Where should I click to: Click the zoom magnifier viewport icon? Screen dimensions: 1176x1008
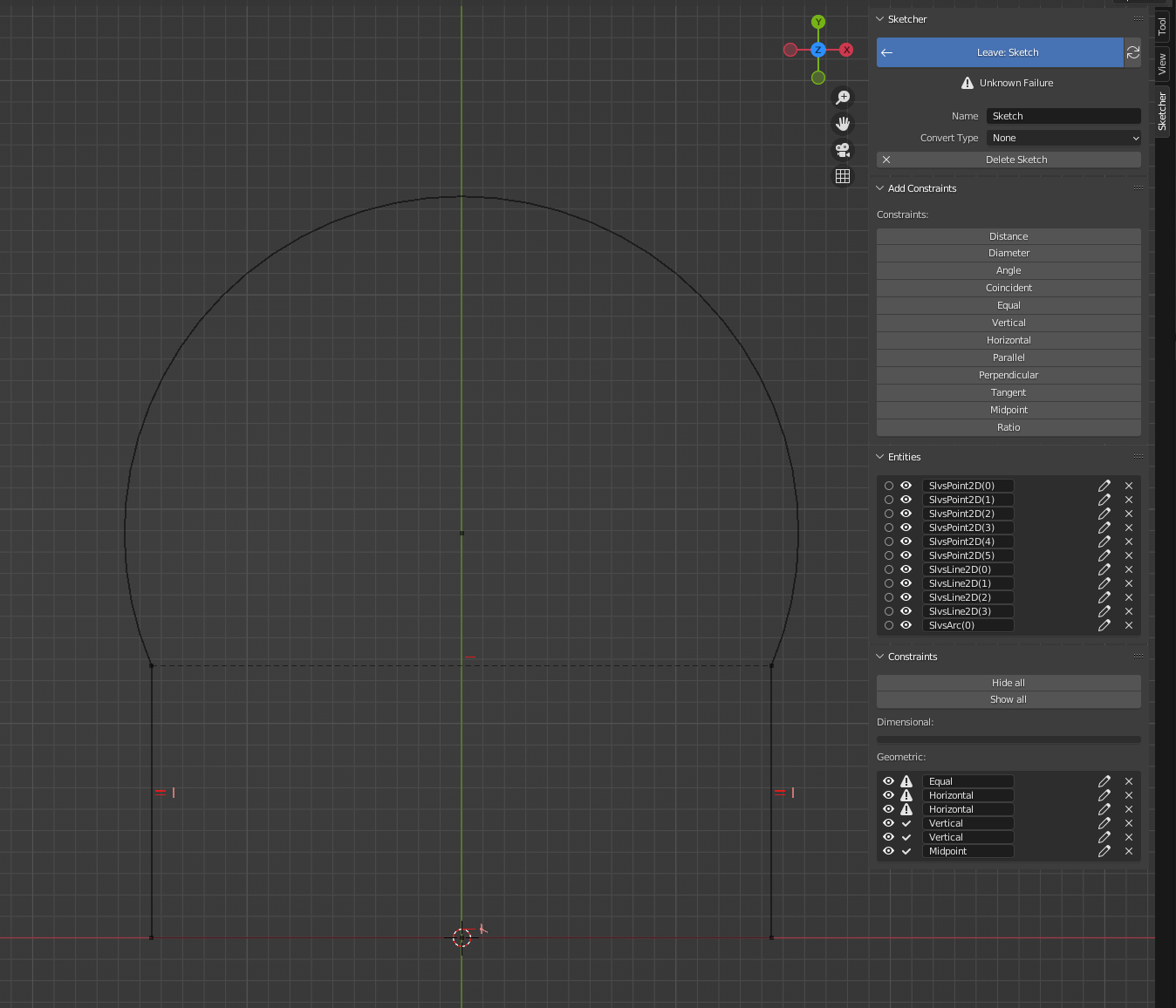[843, 98]
